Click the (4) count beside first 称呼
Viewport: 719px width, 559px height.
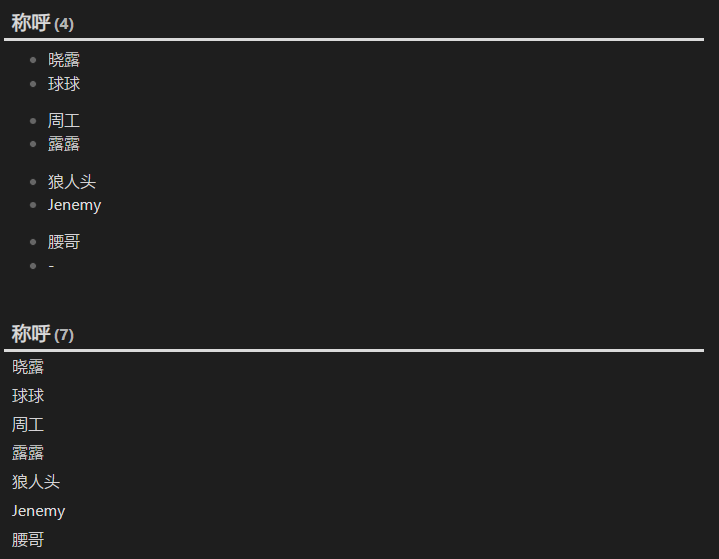pos(64,24)
